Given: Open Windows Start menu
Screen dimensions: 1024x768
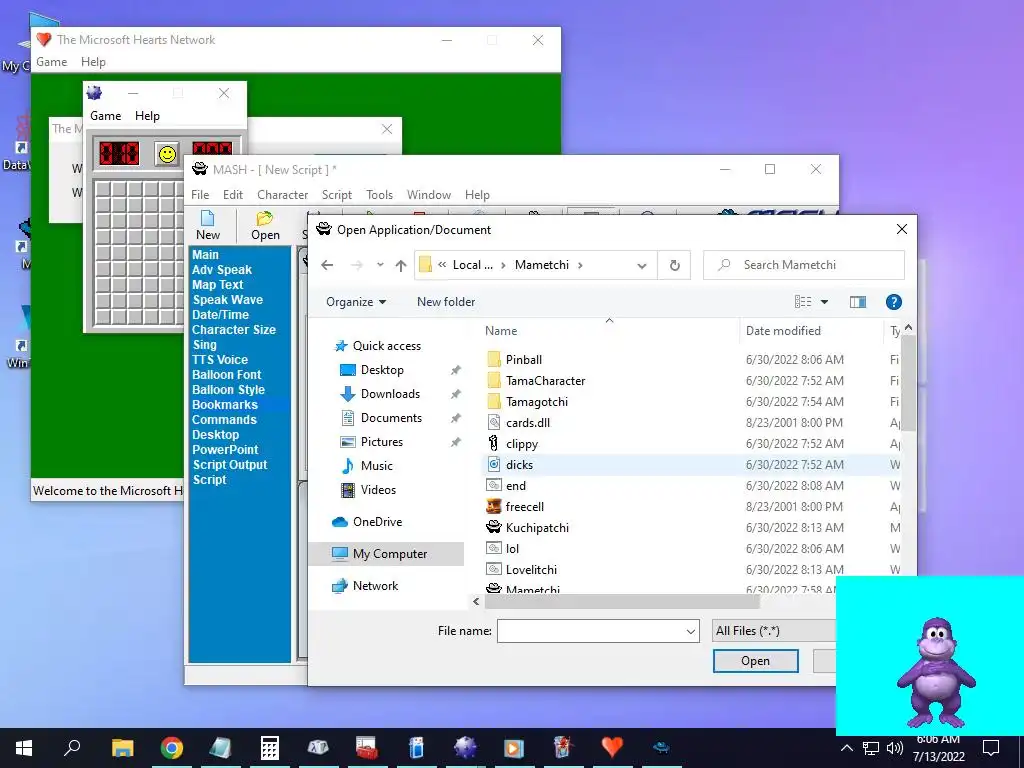Looking at the screenshot, I should 24,748.
